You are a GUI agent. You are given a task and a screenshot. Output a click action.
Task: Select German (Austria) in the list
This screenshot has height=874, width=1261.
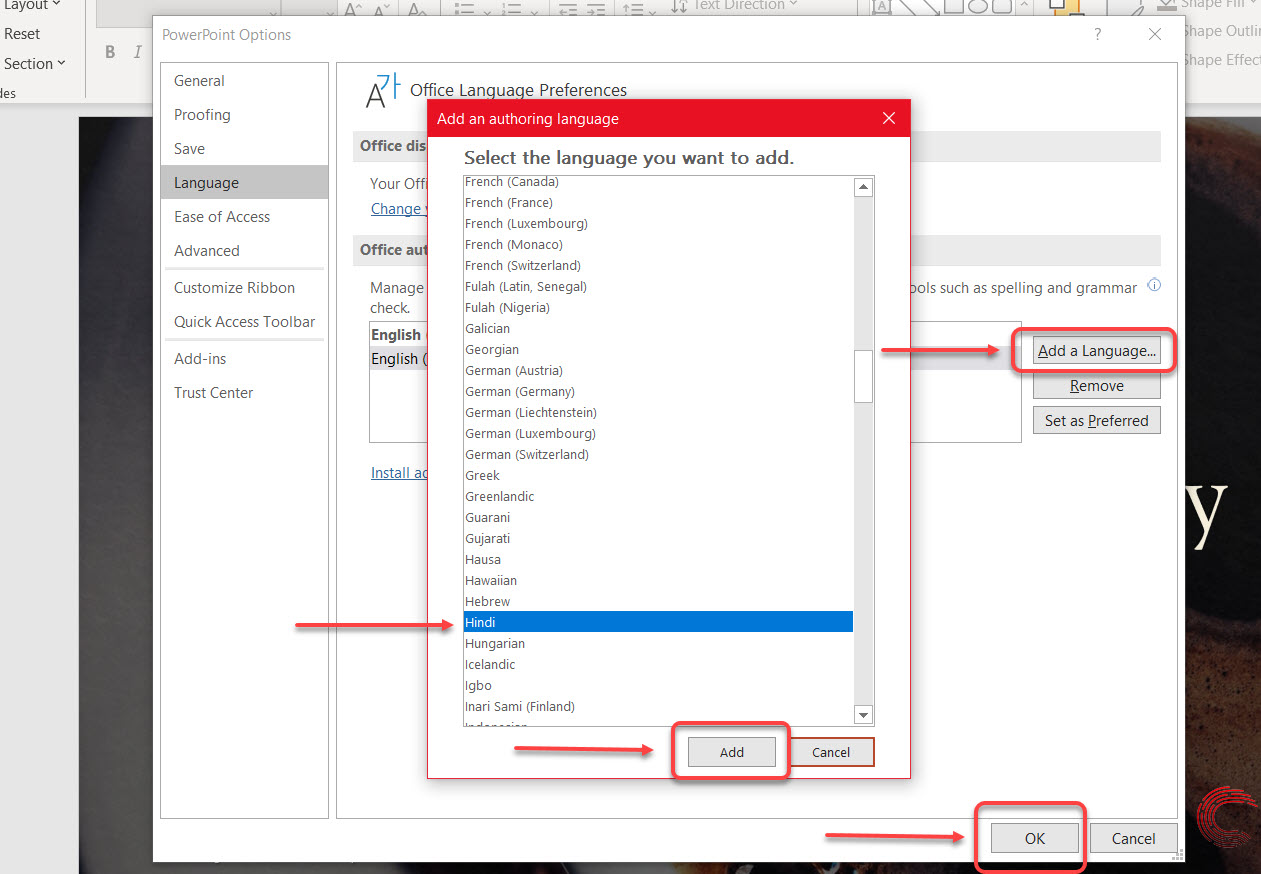[x=658, y=370]
